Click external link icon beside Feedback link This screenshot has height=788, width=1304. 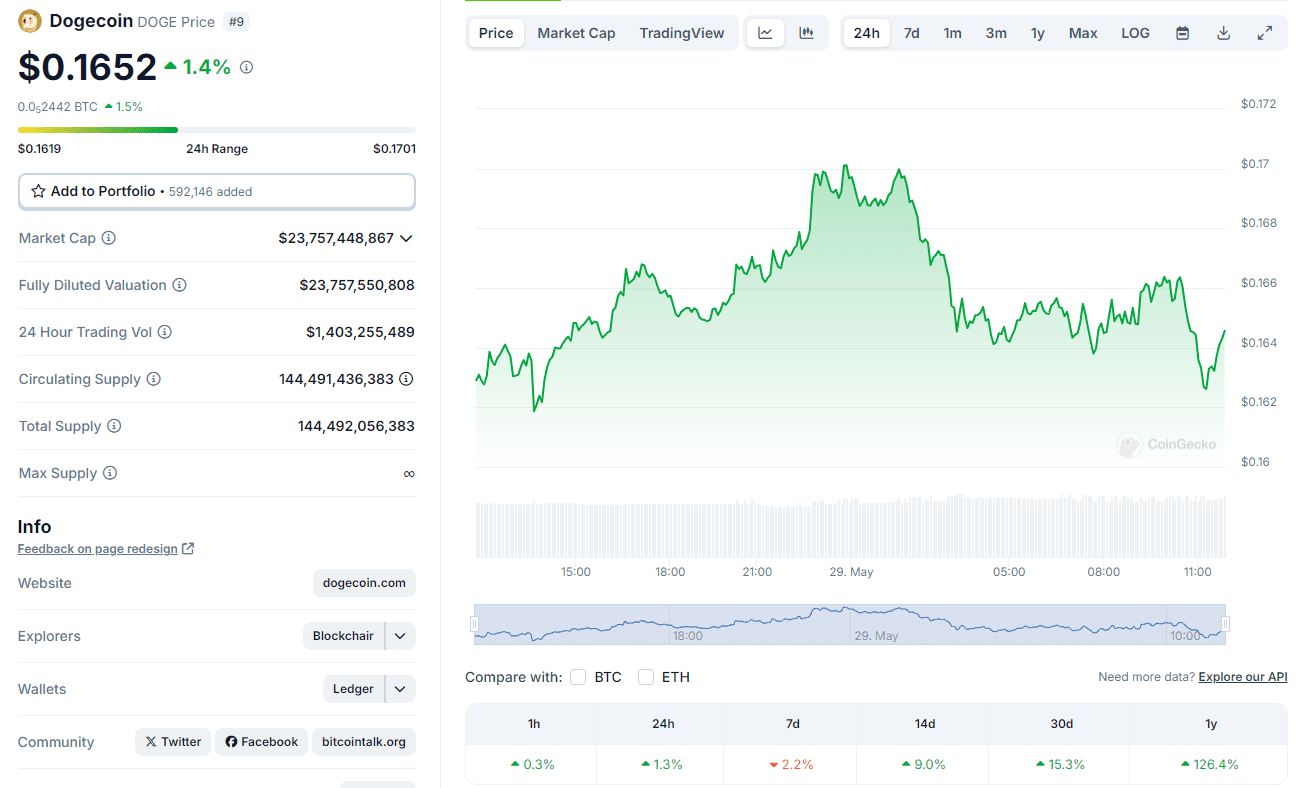pos(188,549)
